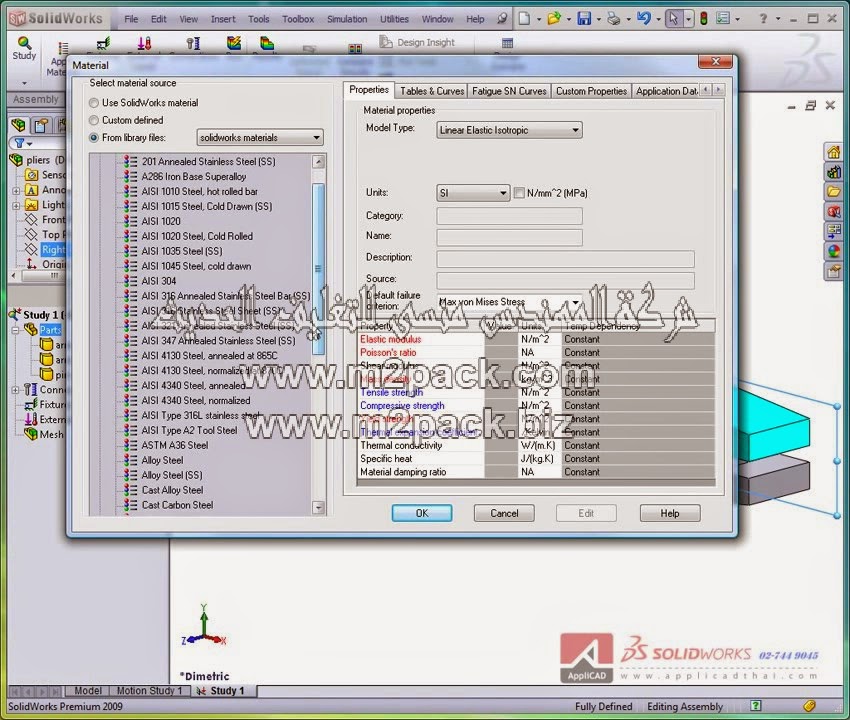The height and width of the screenshot is (720, 850).
Task: Switch to Custom Properties tab
Action: tap(591, 91)
